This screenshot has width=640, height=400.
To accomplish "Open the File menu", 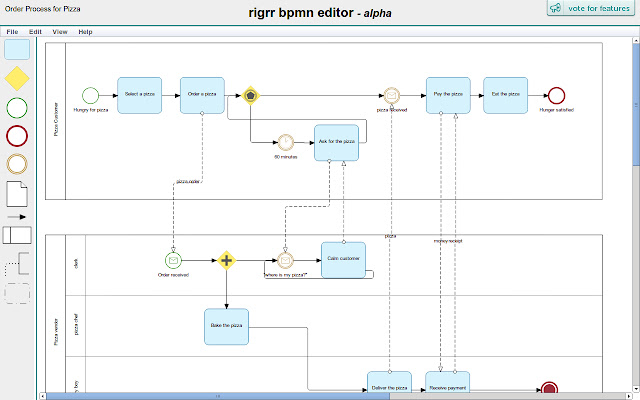I will click(x=12, y=32).
